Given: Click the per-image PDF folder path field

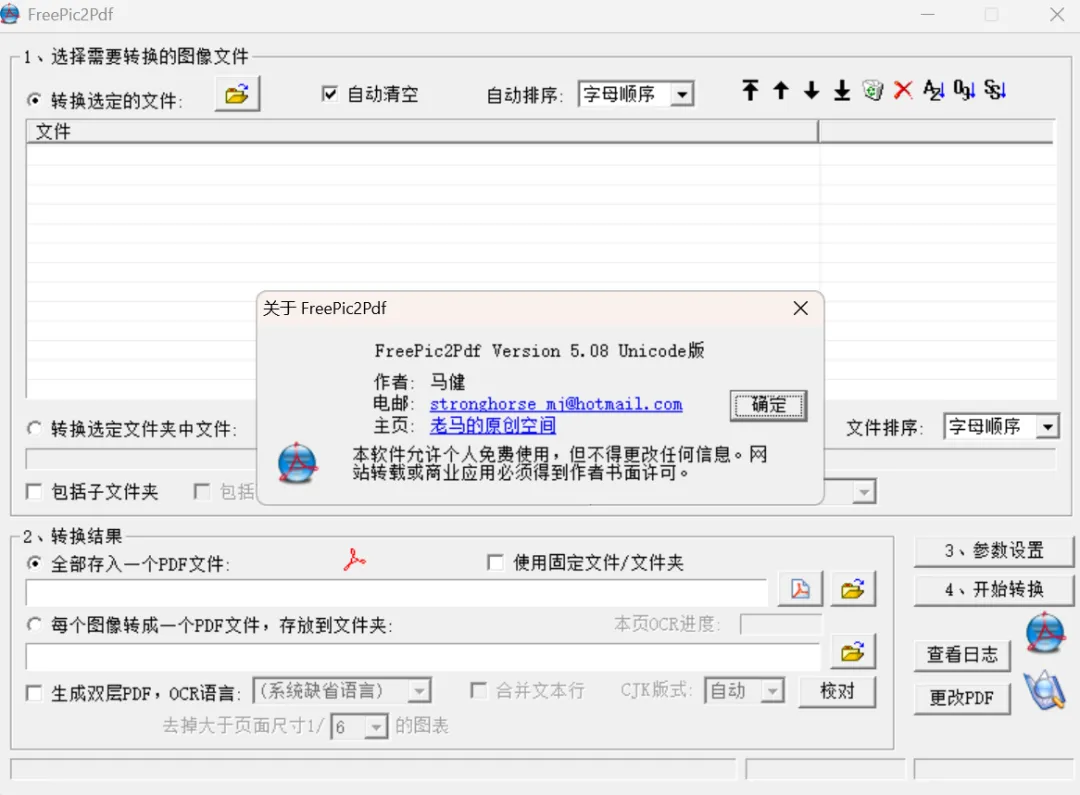Looking at the screenshot, I should tap(423, 657).
